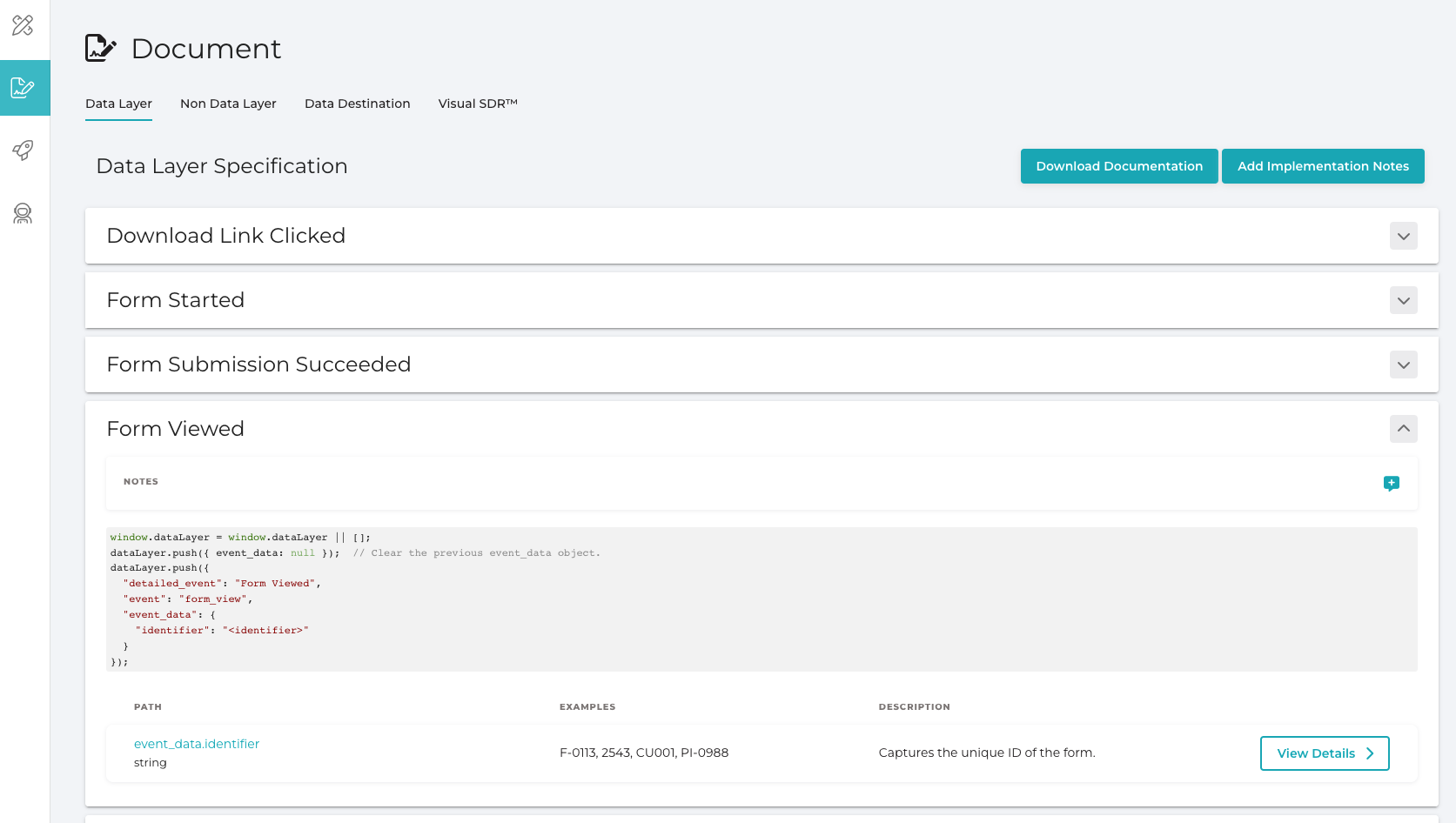Open the support agent icon in sidebar
This screenshot has width=1456, height=823.
click(x=23, y=213)
